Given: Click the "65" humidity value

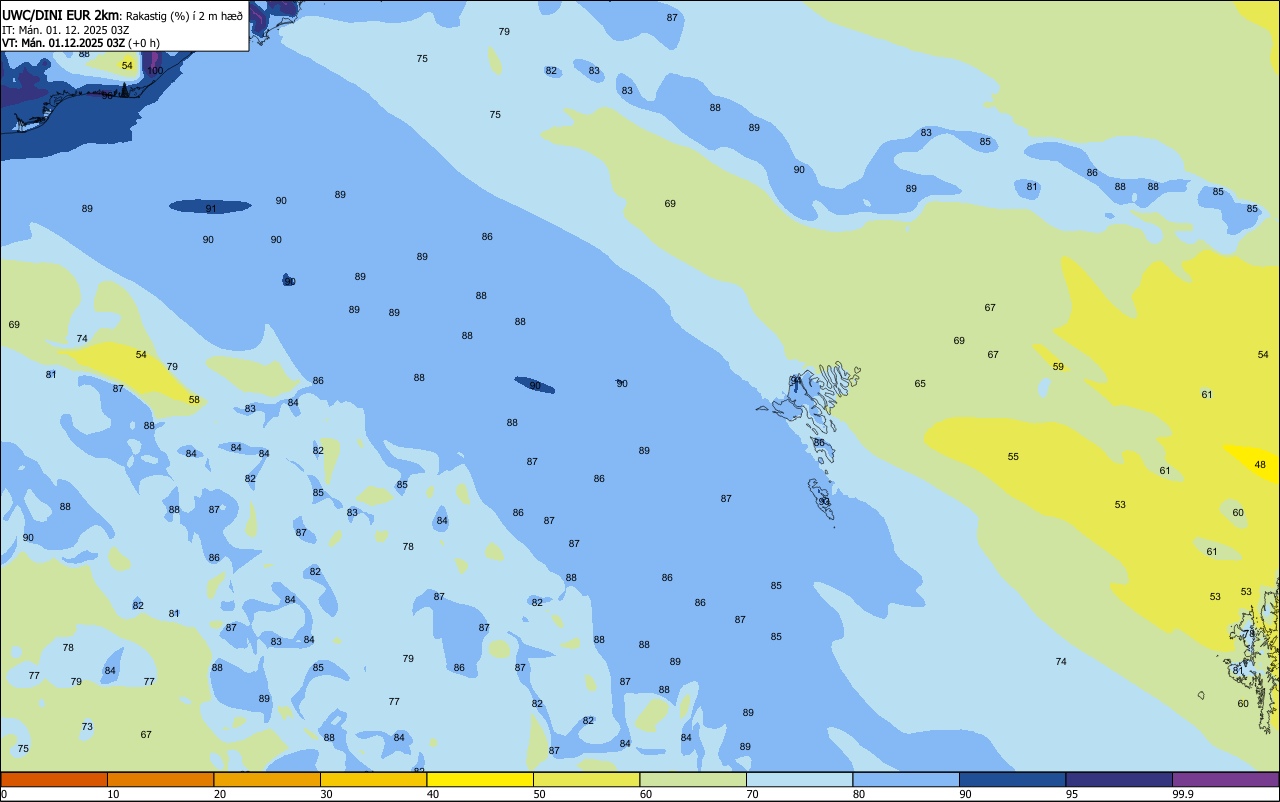Looking at the screenshot, I should [x=920, y=383].
